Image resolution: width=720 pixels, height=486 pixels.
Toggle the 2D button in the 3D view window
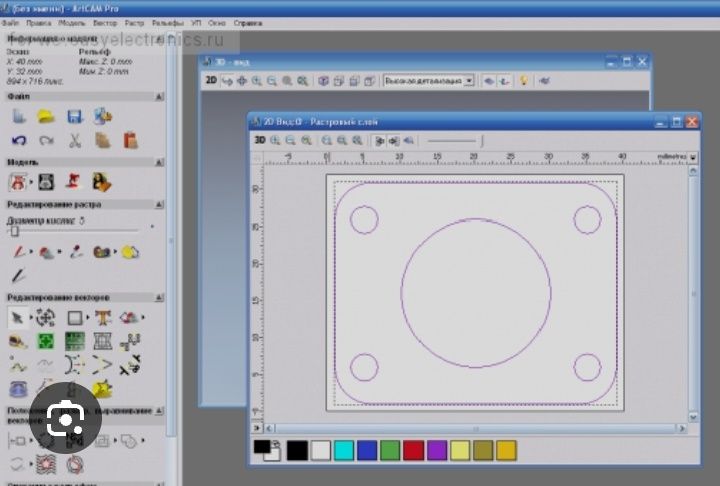(x=211, y=80)
